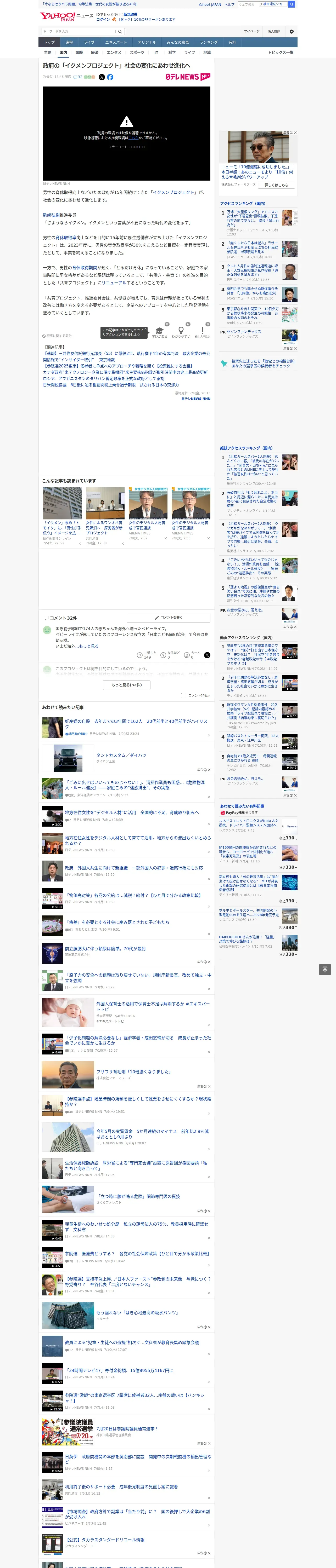Share the article on Facebook
The height and width of the screenshot is (1568, 336).
(110, 77)
